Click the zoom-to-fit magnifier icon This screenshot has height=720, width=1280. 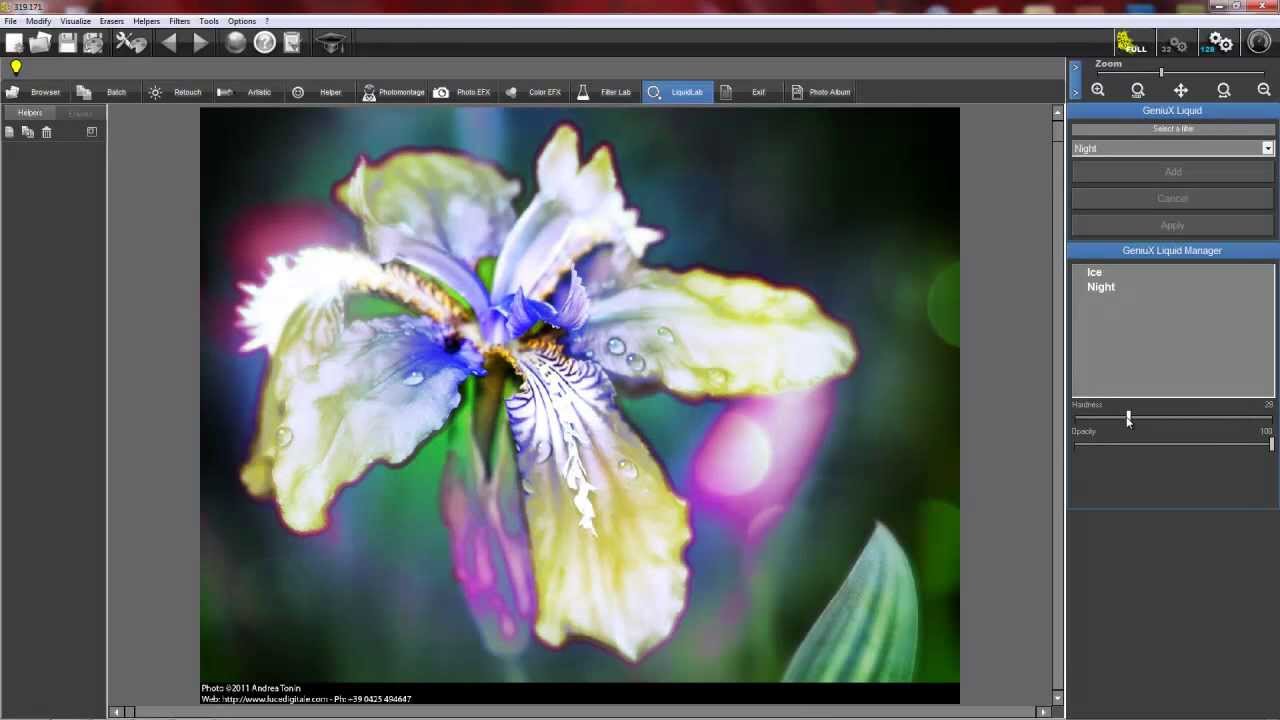1138,90
